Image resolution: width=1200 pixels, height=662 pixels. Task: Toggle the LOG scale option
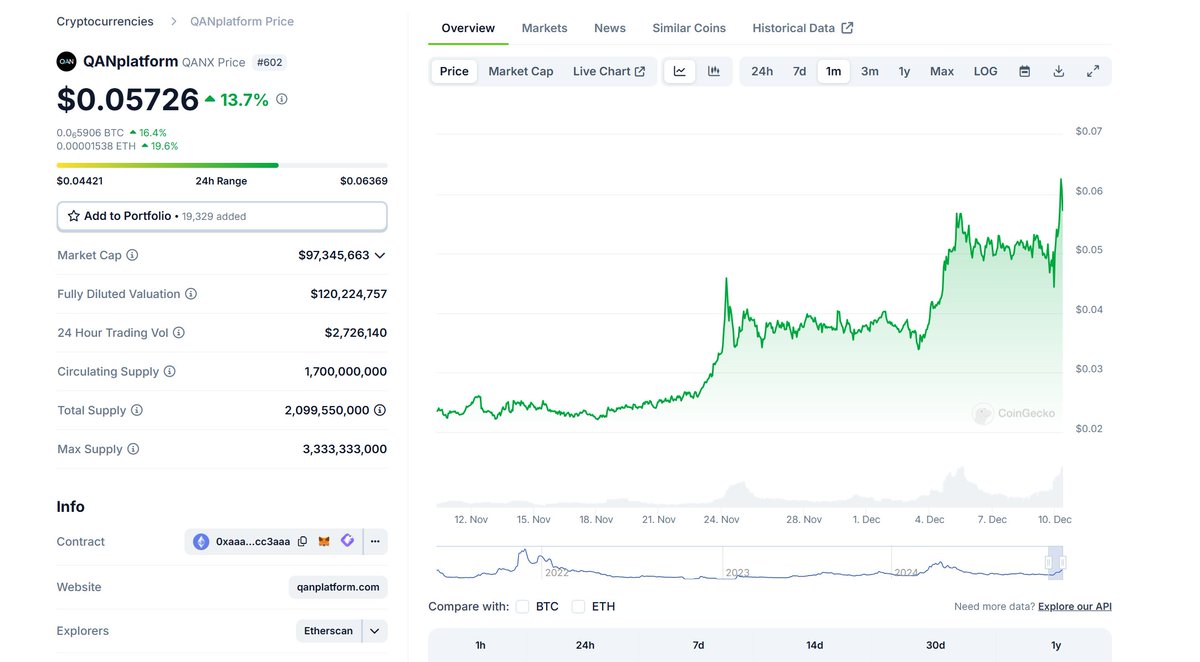986,71
